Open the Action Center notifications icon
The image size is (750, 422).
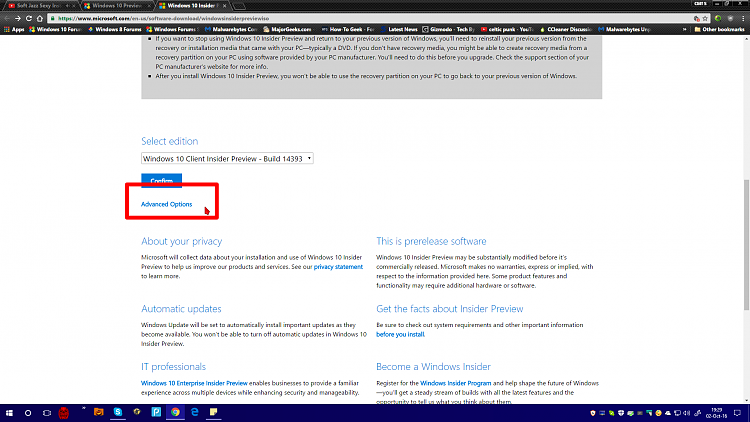(738, 413)
